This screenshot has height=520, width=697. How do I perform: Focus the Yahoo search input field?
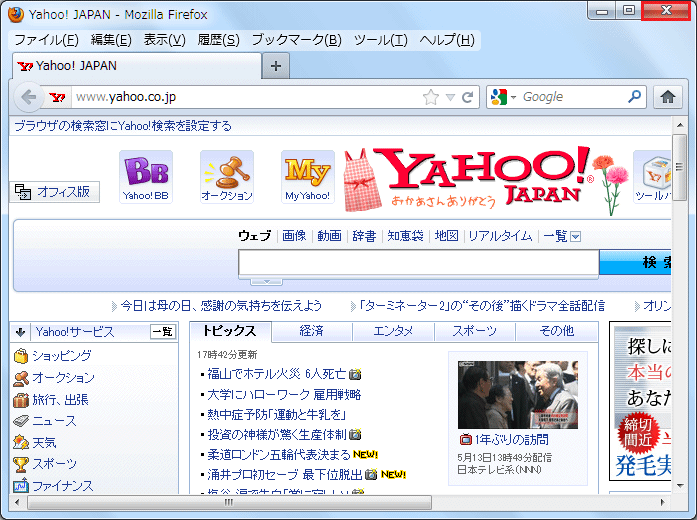(418, 262)
